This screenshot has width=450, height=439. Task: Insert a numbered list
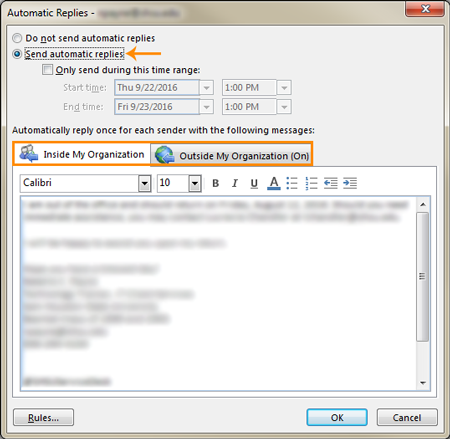[311, 183]
